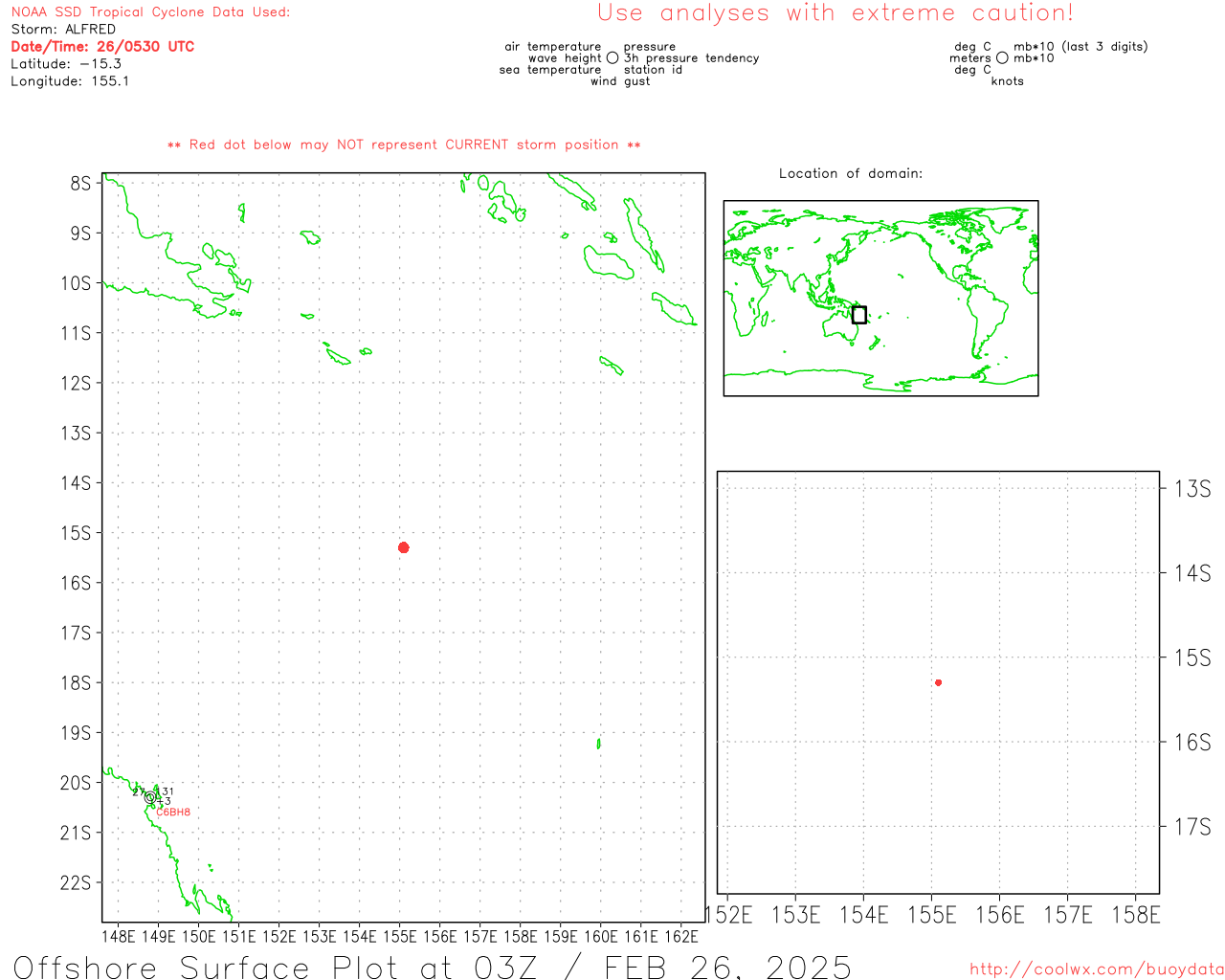
Task: Click the 162E longitude label on main map
Action: click(x=681, y=937)
